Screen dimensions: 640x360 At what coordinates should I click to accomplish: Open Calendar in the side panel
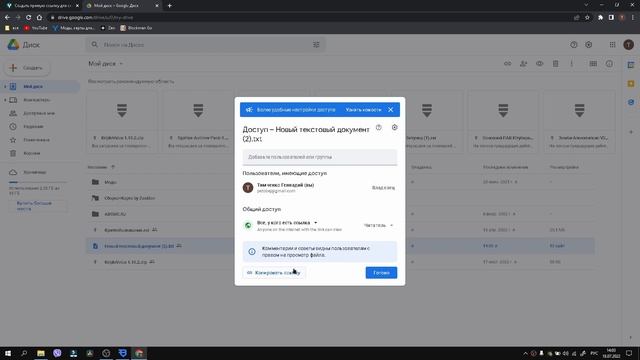tap(631, 65)
